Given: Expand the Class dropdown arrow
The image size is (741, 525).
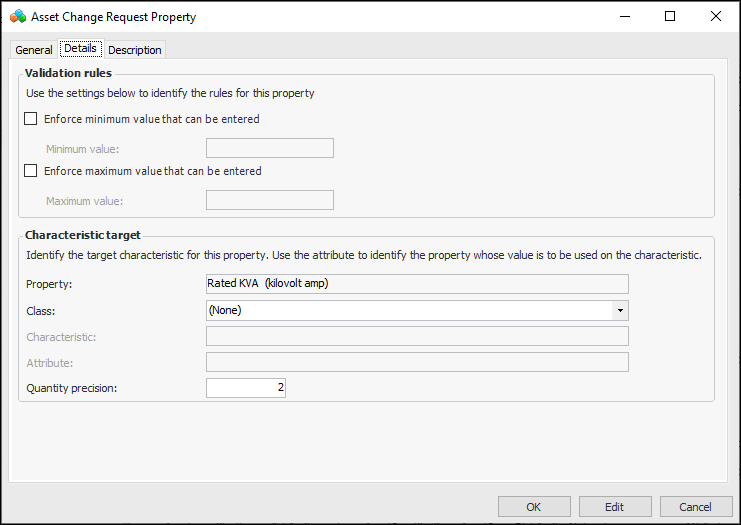Looking at the screenshot, I should click(x=620, y=310).
